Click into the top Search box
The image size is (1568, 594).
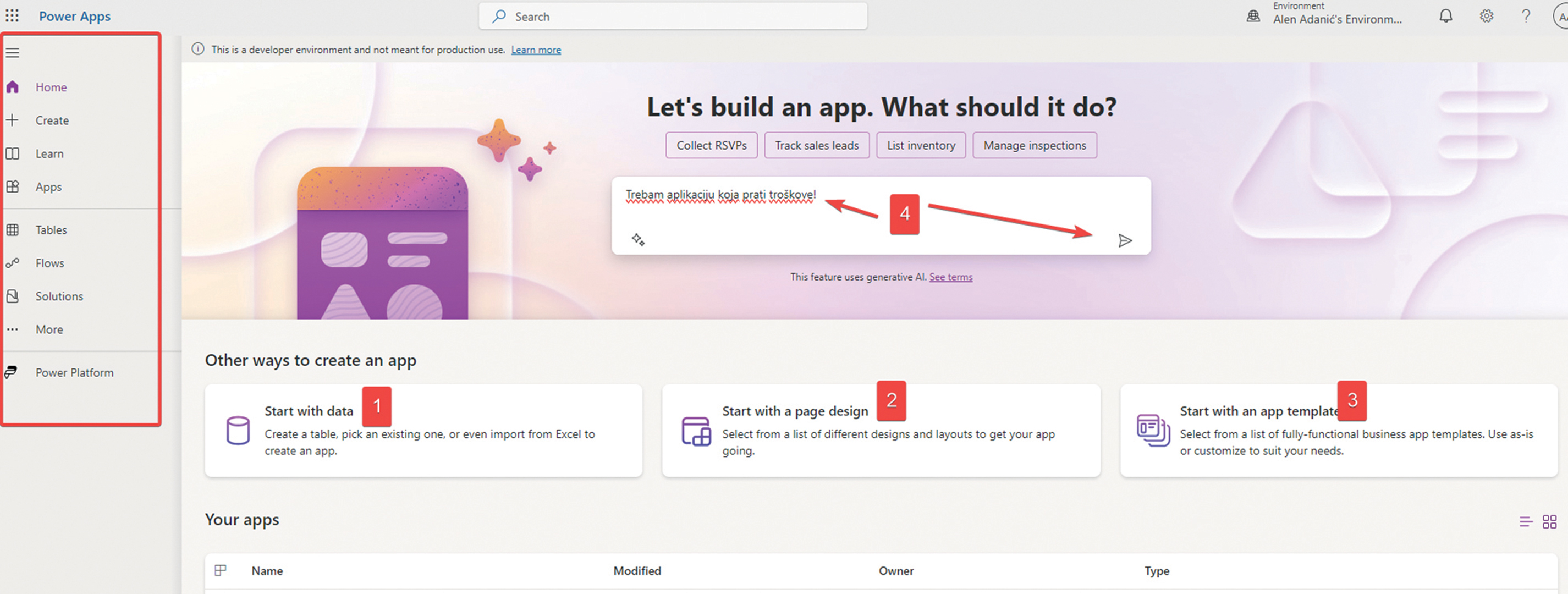coord(673,16)
